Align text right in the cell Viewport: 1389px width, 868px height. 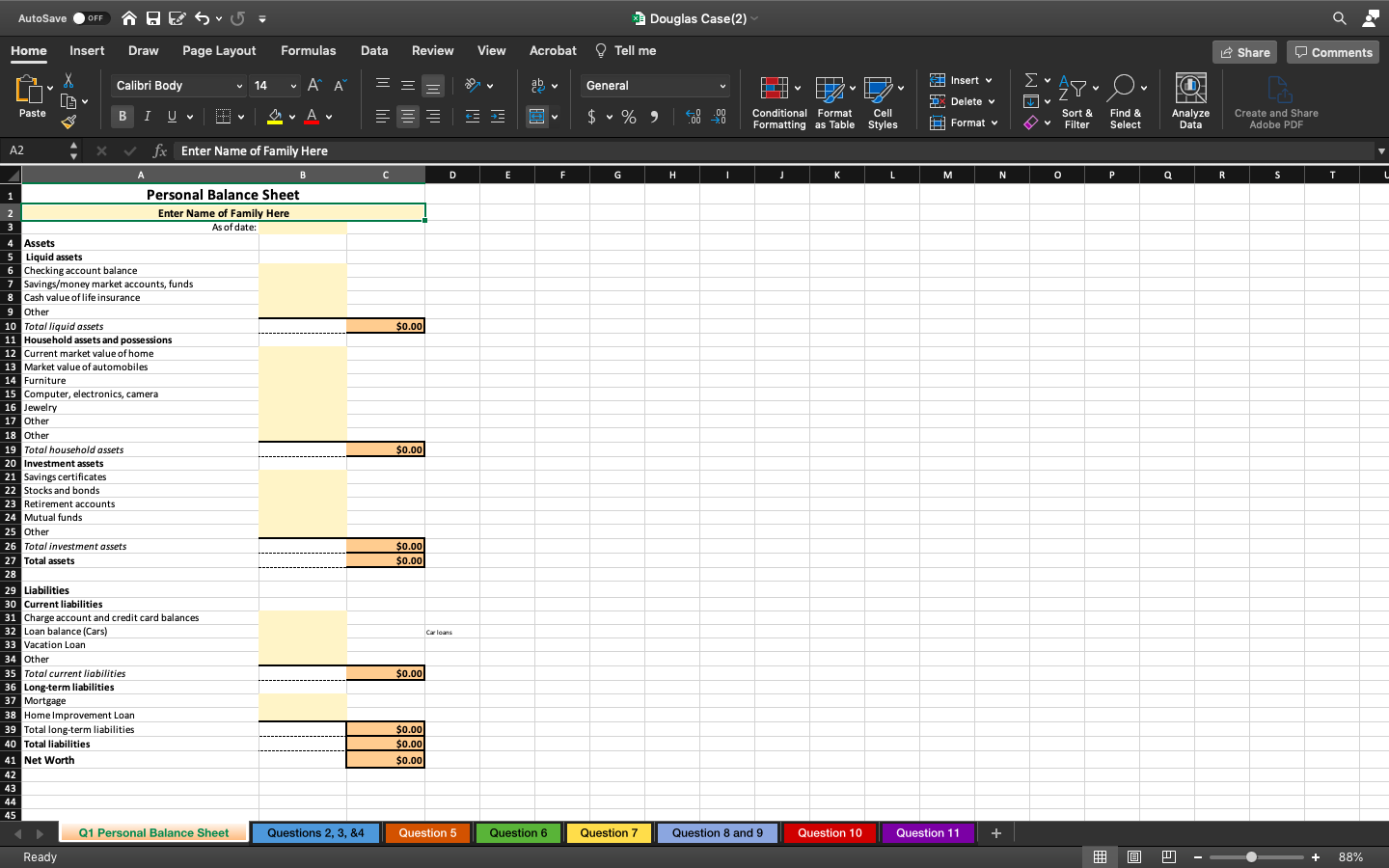point(433,117)
